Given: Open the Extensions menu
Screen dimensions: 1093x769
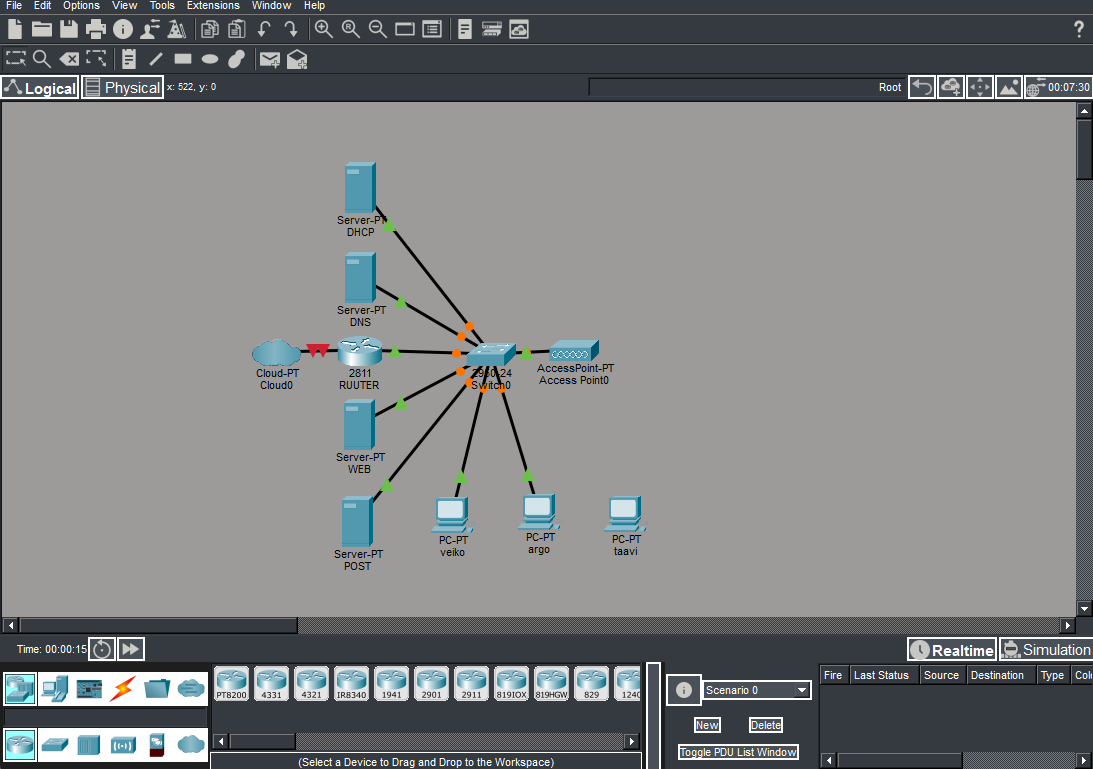Looking at the screenshot, I should pyautogui.click(x=213, y=6).
